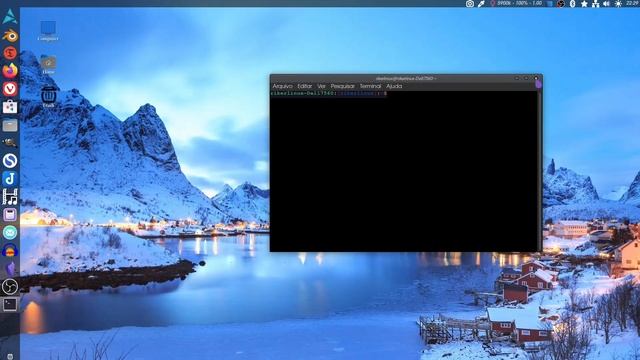Launch the Simplenote app from the dock
Viewport: 640px width, 360px height.
point(10,160)
